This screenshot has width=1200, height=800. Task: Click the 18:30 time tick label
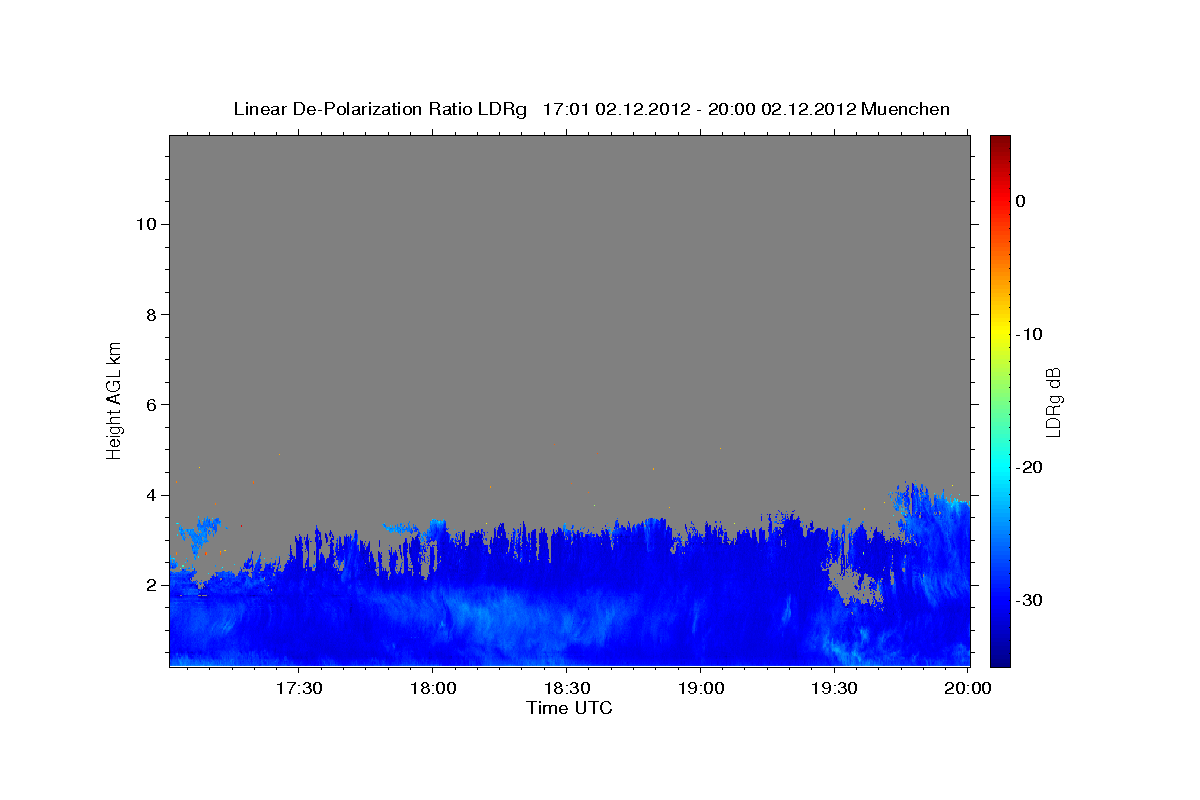566,689
